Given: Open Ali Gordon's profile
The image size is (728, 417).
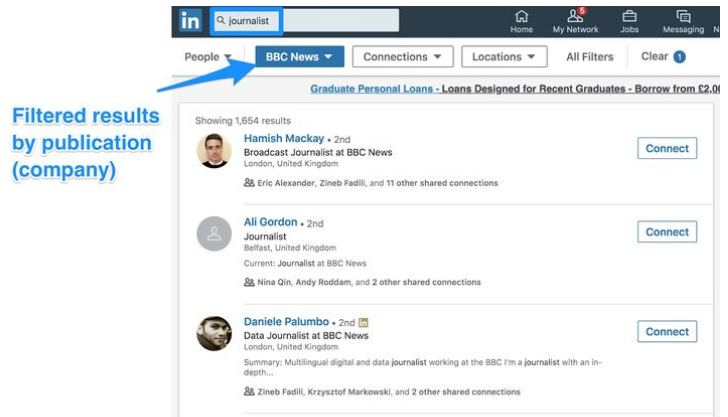Looking at the screenshot, I should click(270, 222).
